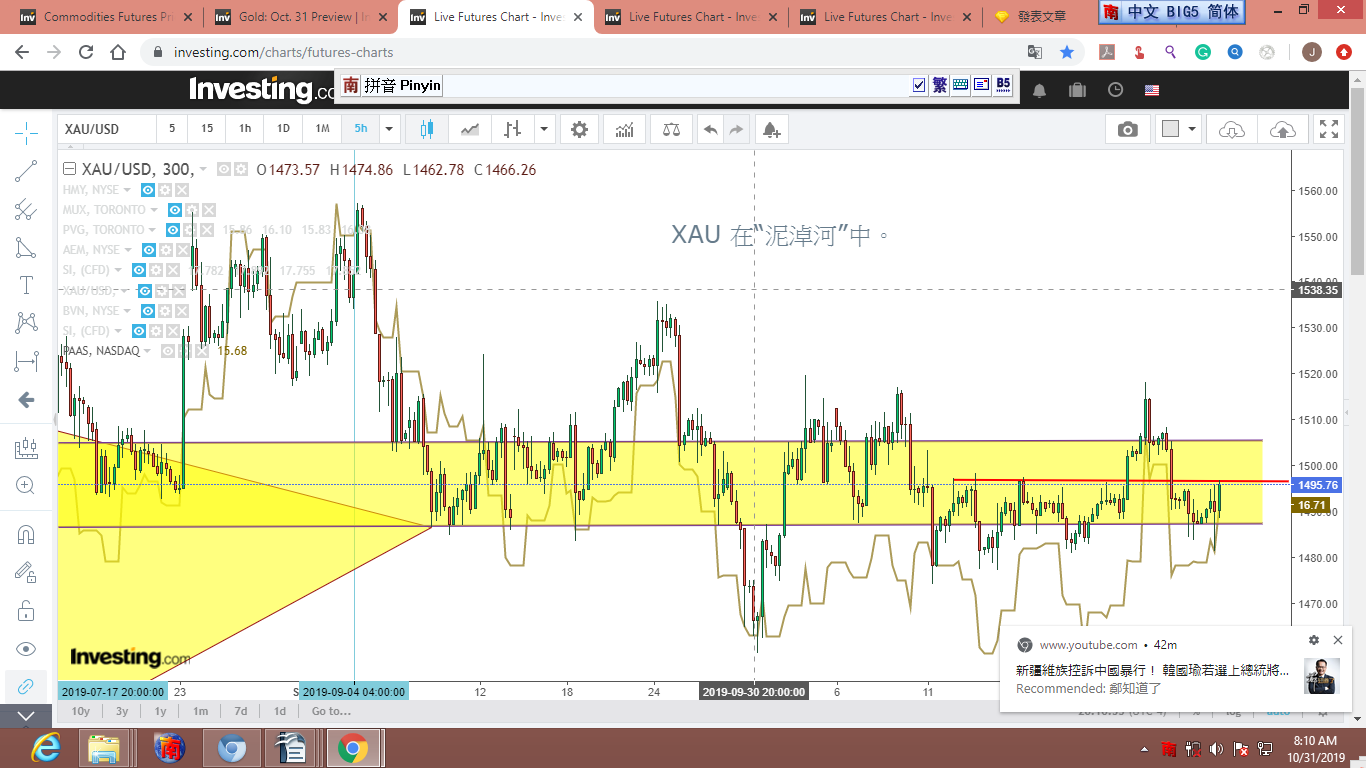Select the 1D interval
The image size is (1366, 768).
click(x=283, y=129)
